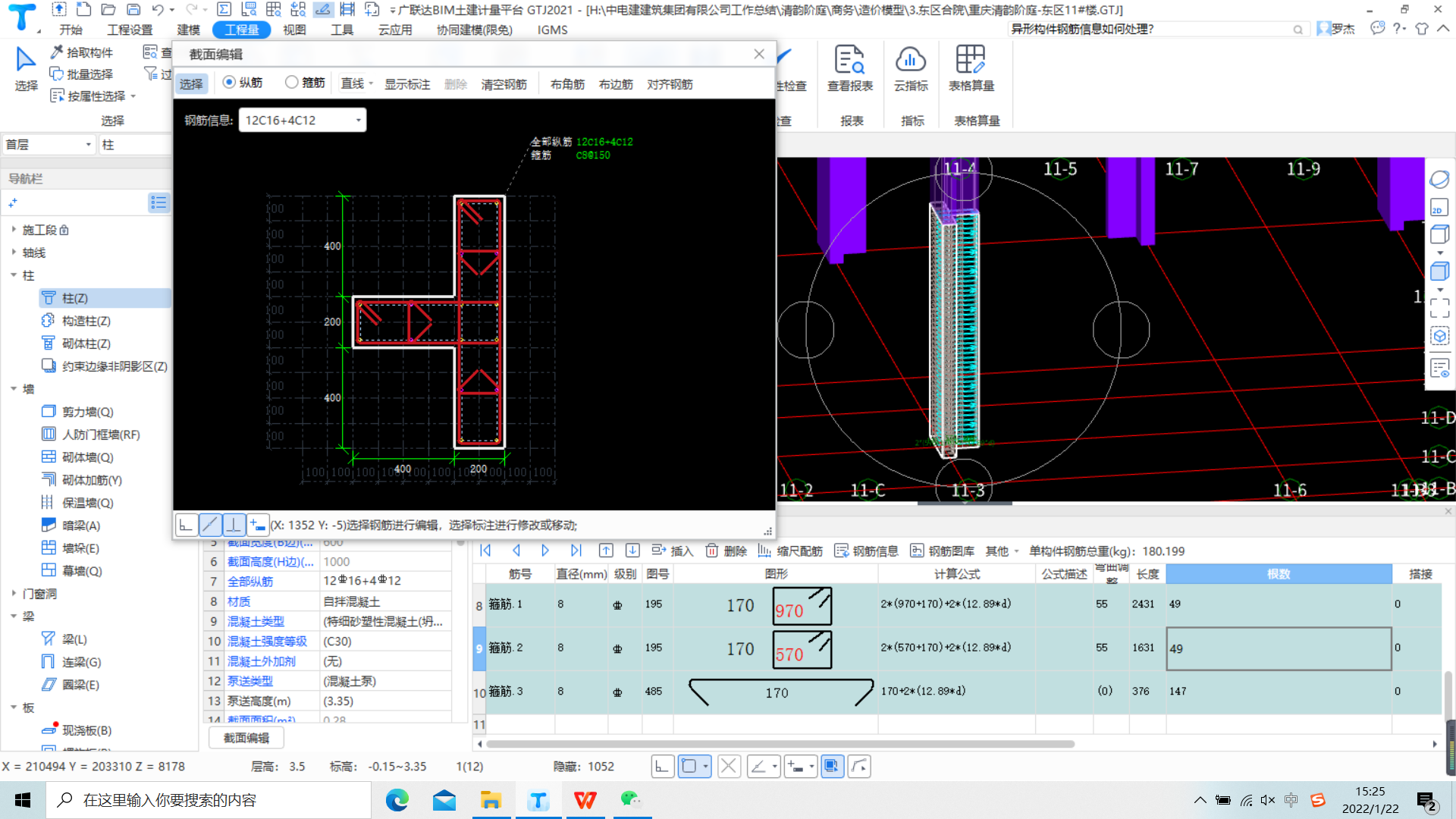Click the orbit view icon on right toolbar
Viewport: 1456px width, 819px height.
(x=1439, y=180)
